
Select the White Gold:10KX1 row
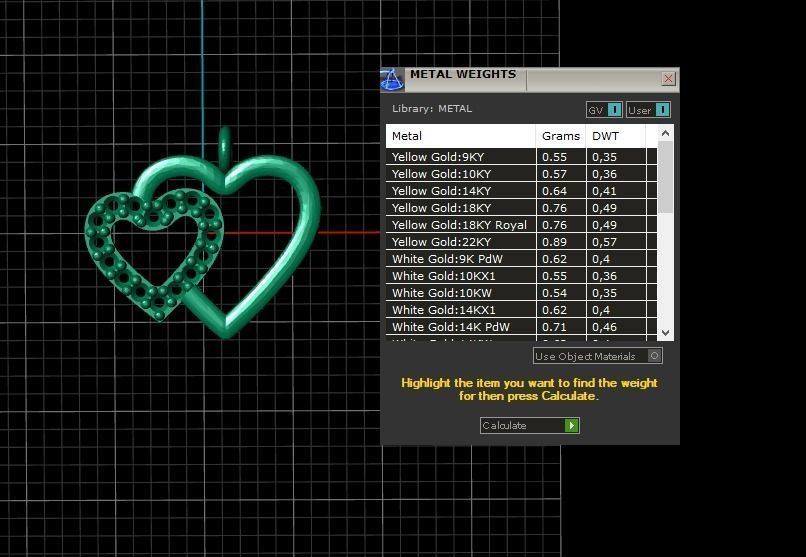pos(521,276)
